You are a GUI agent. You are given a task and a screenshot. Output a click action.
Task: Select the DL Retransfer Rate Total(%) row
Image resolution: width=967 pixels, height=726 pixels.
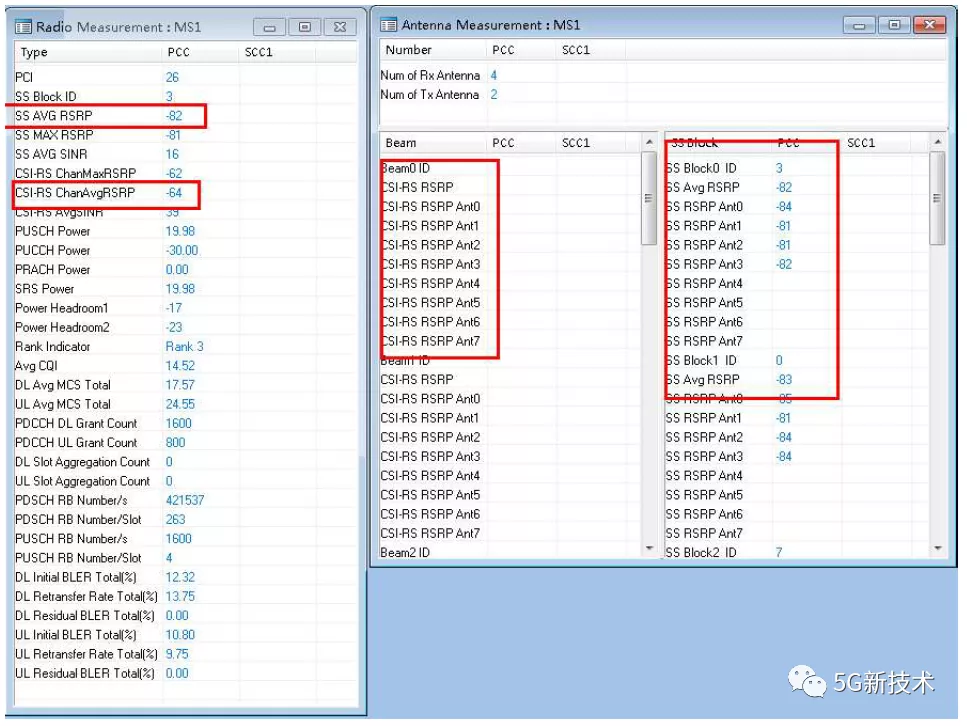(185, 596)
